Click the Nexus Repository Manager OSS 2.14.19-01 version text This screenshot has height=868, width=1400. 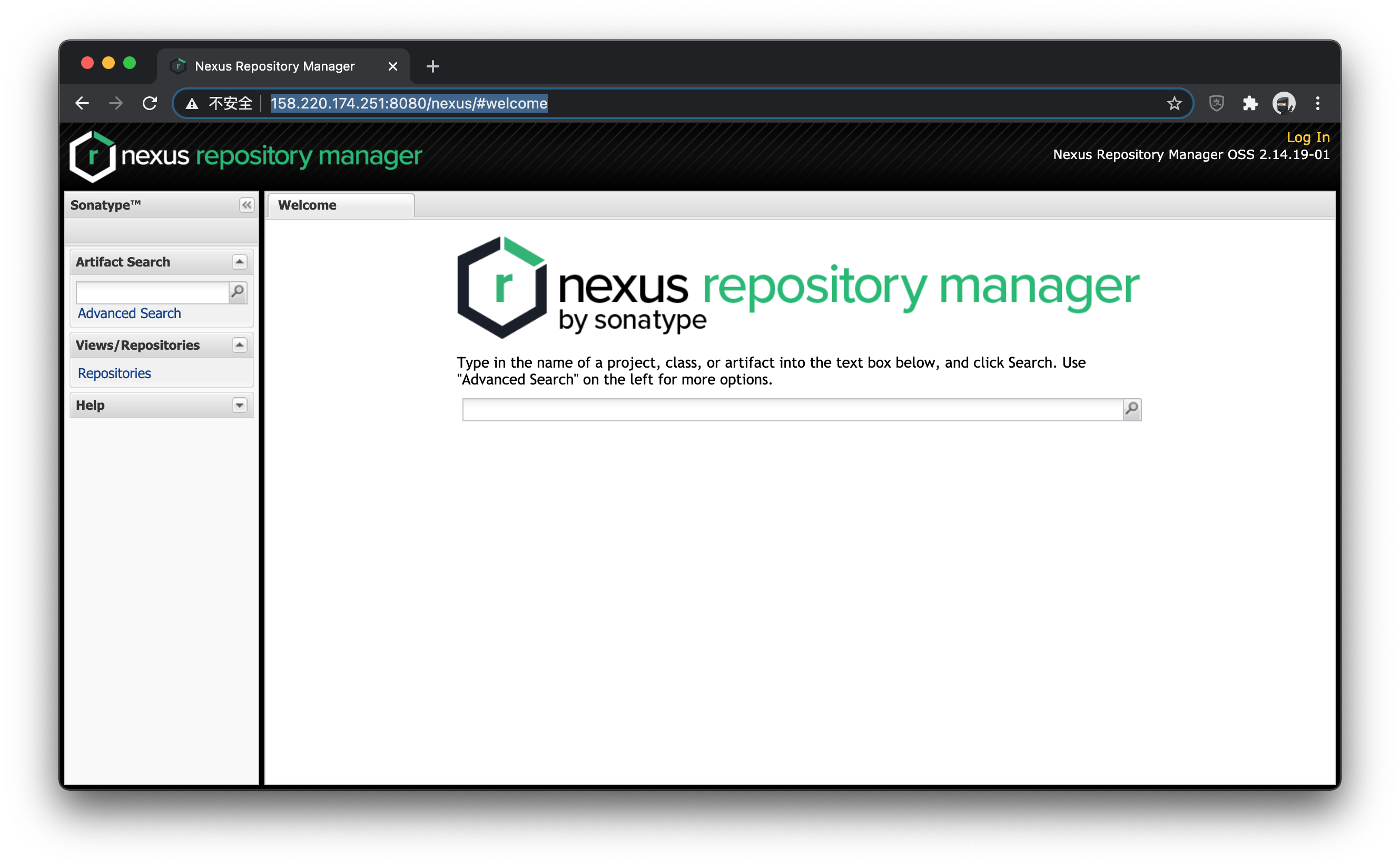point(1191,154)
